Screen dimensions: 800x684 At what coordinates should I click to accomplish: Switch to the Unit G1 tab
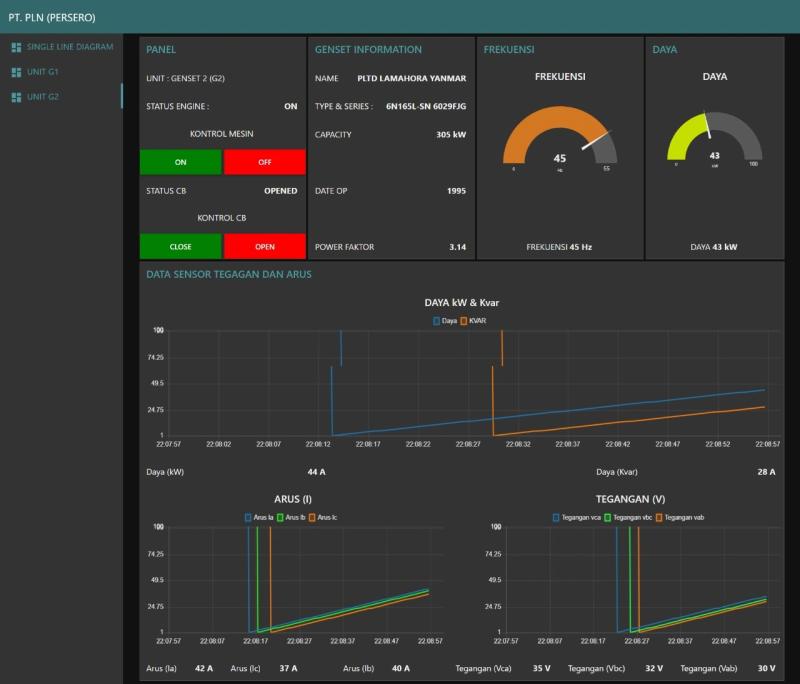pyautogui.click(x=42, y=72)
